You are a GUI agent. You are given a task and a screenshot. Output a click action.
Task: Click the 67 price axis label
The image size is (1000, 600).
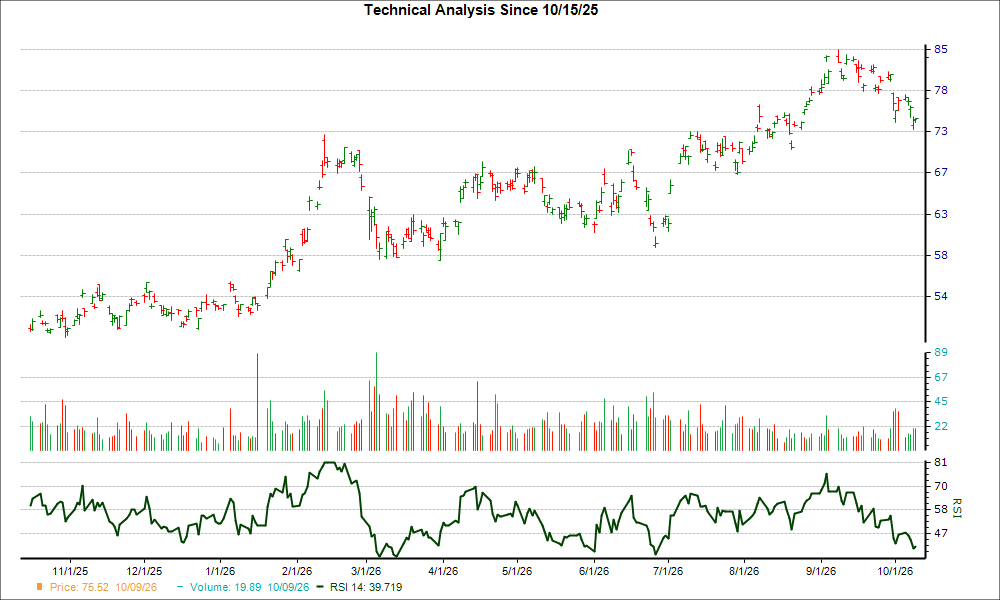tap(941, 173)
